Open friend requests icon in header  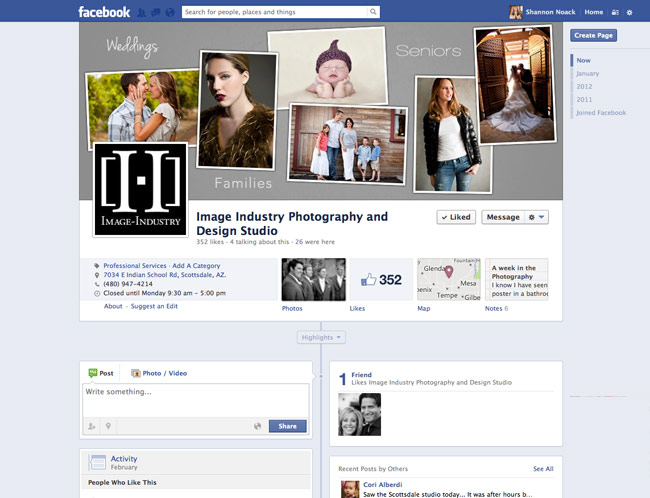pos(141,12)
